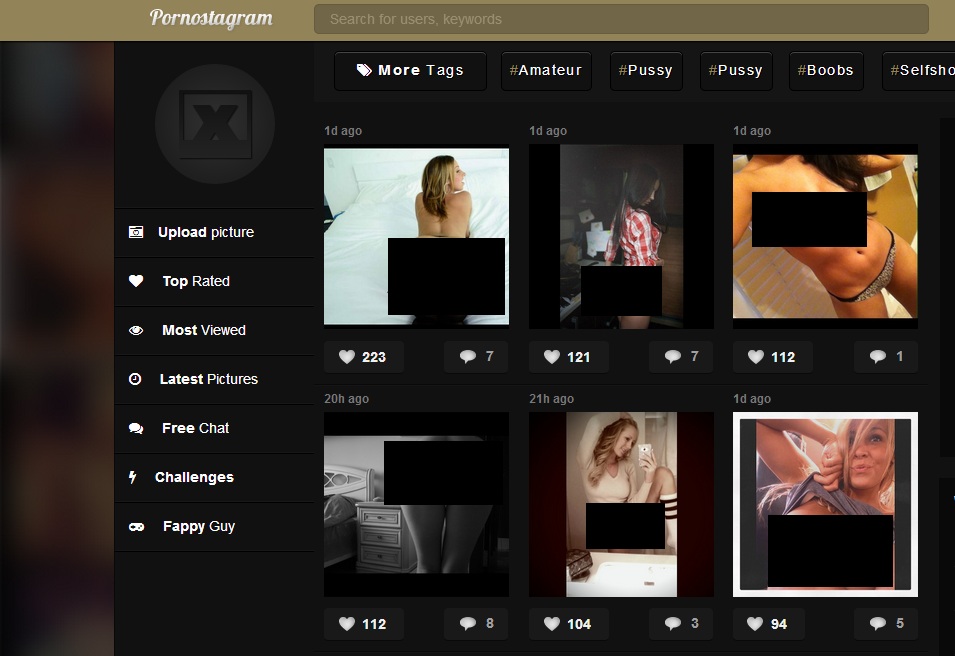Go to the site logo homepage link
This screenshot has height=656, width=955.
coord(210,18)
